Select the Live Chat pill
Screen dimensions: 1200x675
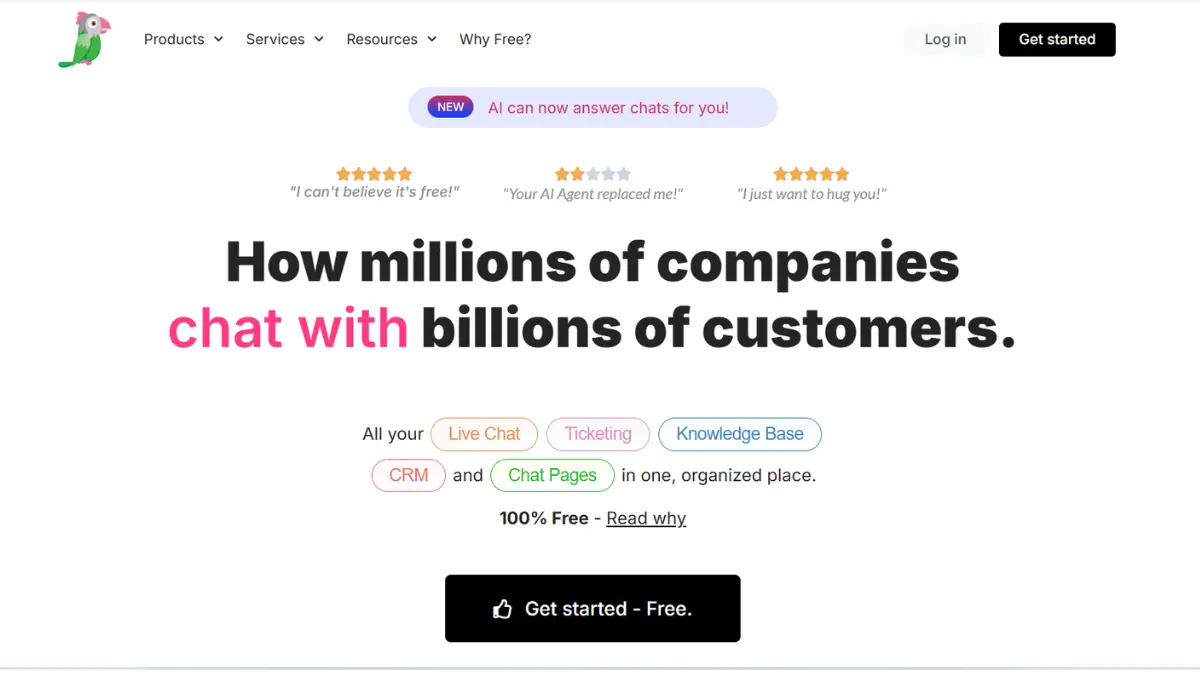coord(484,434)
